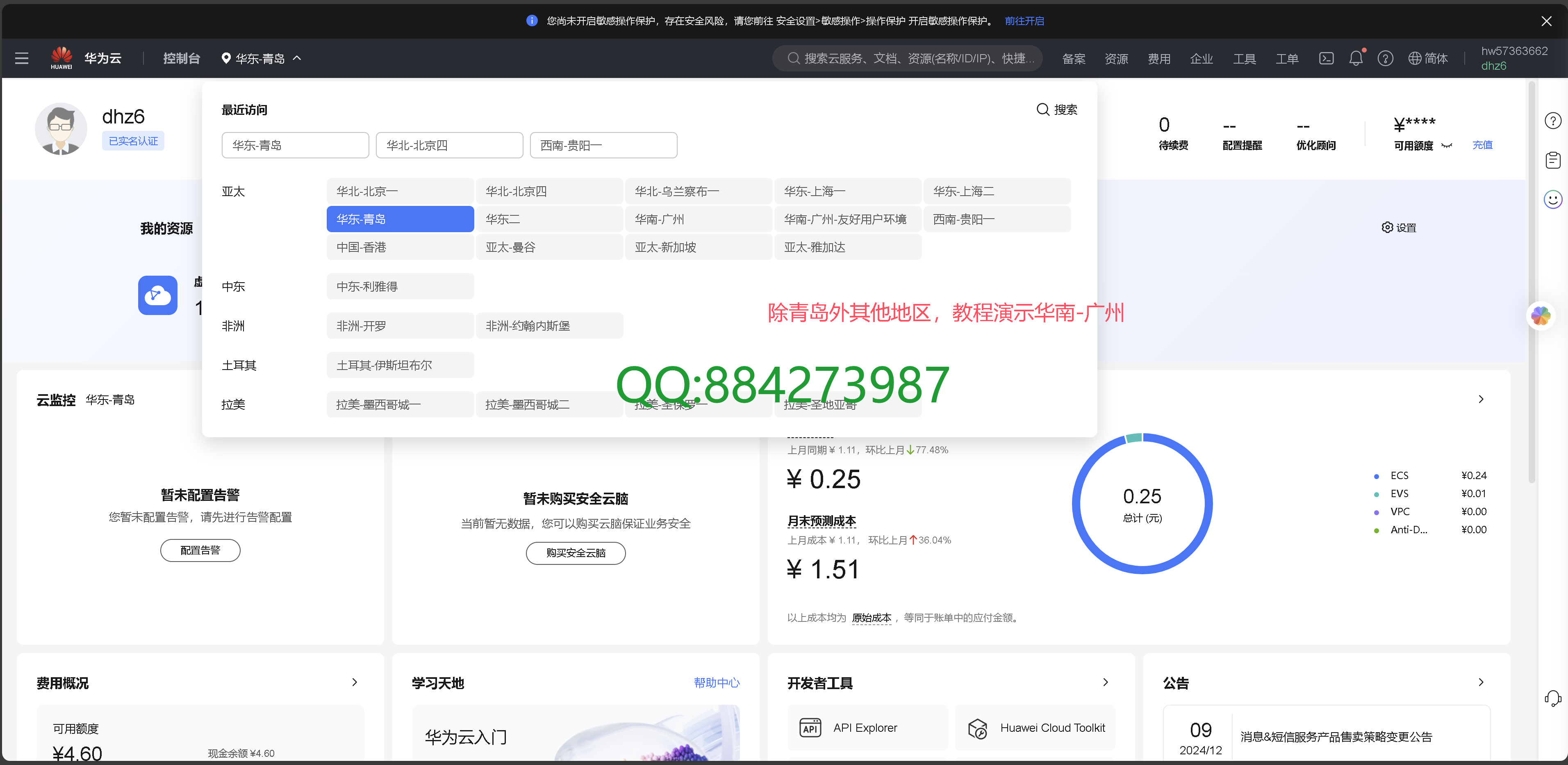Select recent region 华北-北京四
The height and width of the screenshot is (765, 1568).
click(x=449, y=145)
